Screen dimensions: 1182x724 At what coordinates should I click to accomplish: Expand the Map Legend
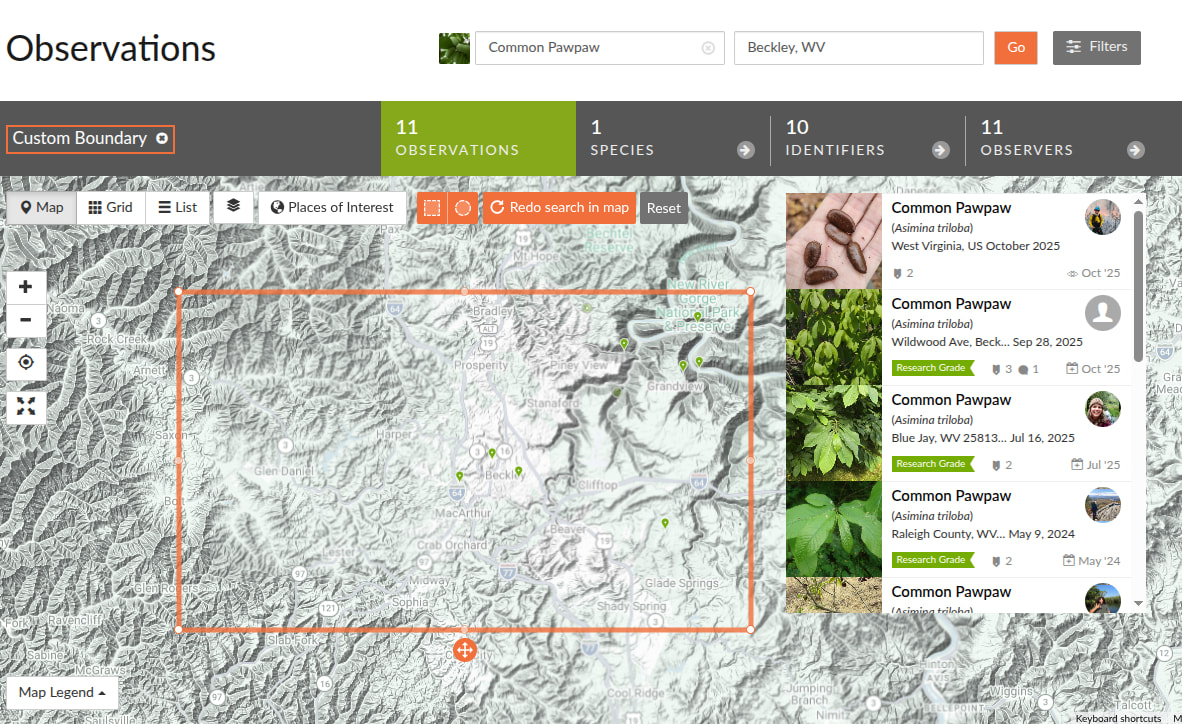62,692
